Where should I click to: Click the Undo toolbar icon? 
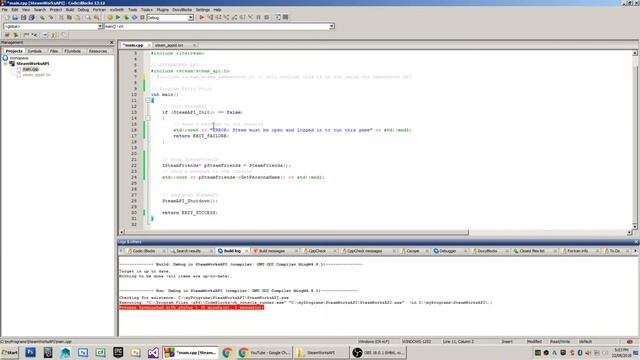pyautogui.click(x=42, y=18)
